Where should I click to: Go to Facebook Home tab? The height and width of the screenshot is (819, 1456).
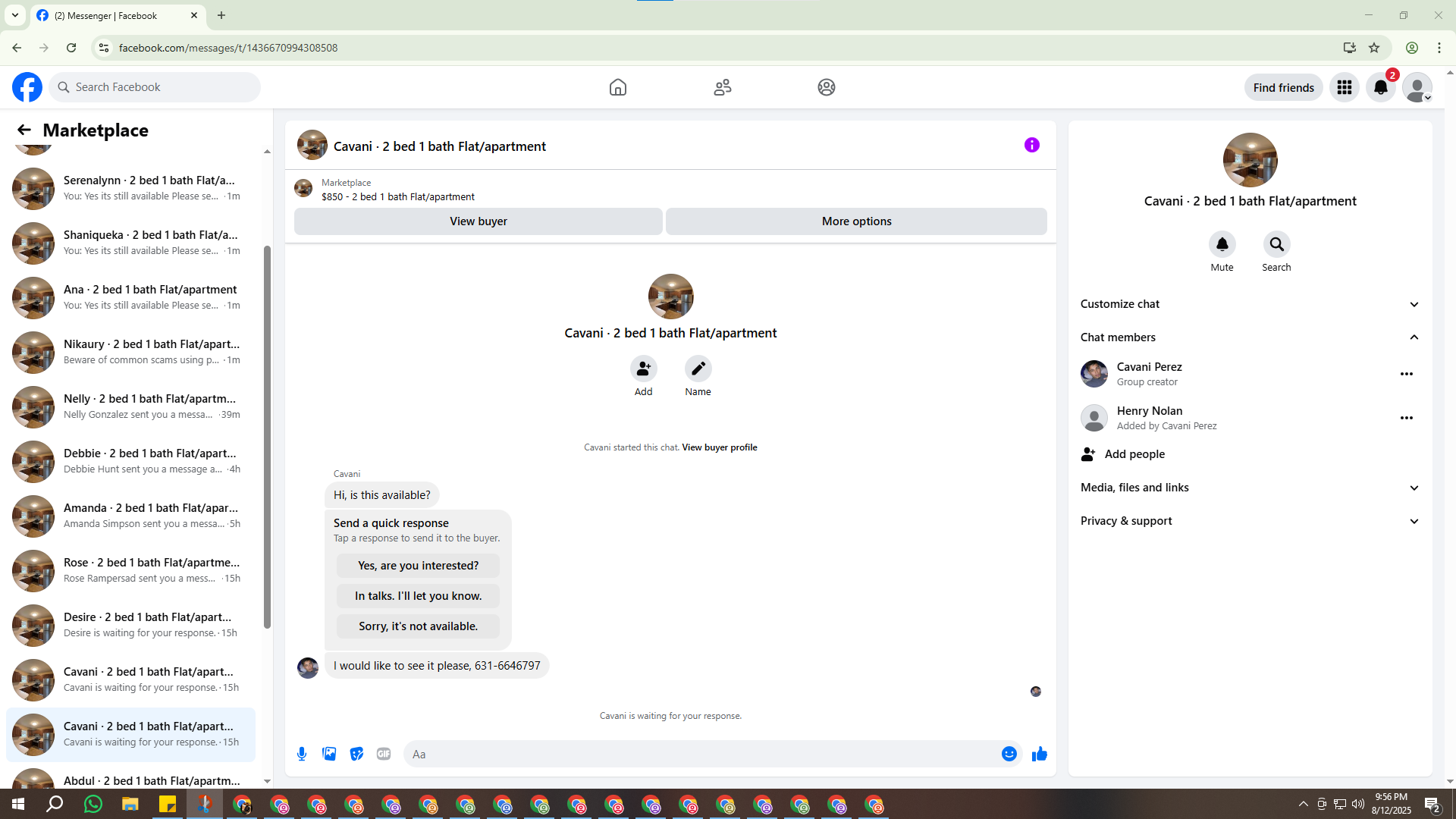pos(617,87)
